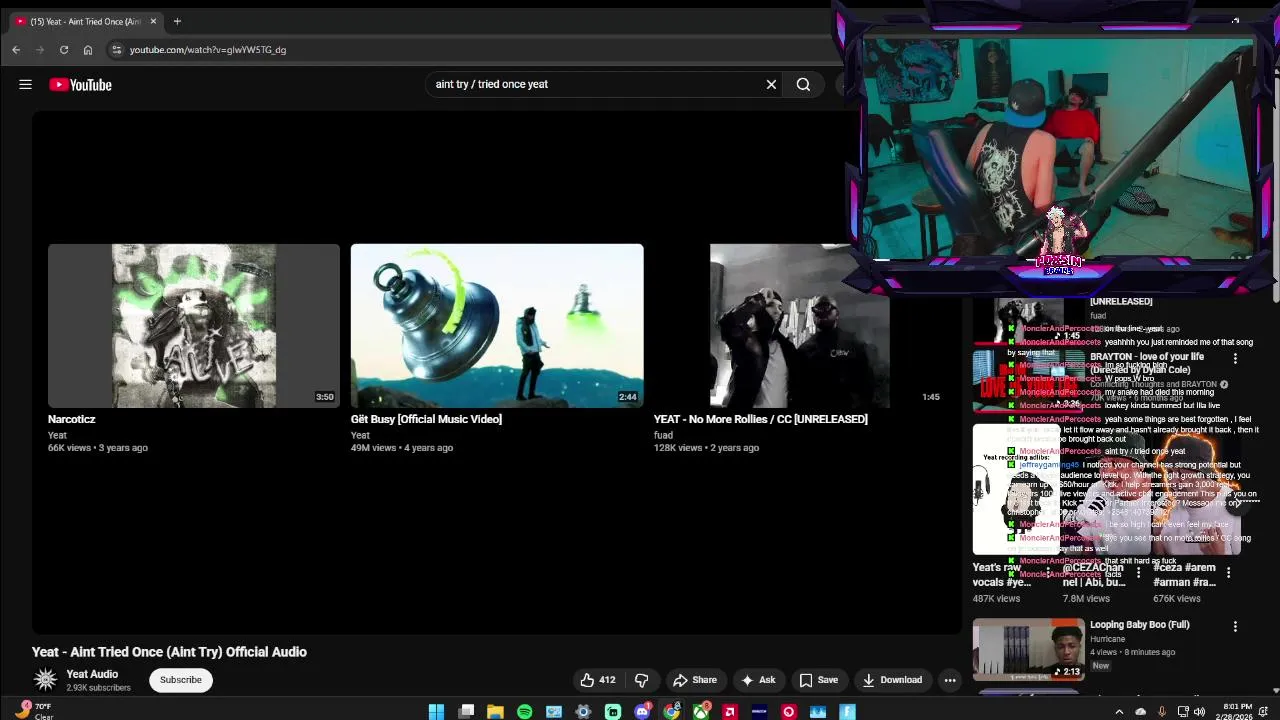Image resolution: width=1280 pixels, height=720 pixels.
Task: Open the 'Looping Baby Boo (Full)' title
Action: click(x=1140, y=625)
